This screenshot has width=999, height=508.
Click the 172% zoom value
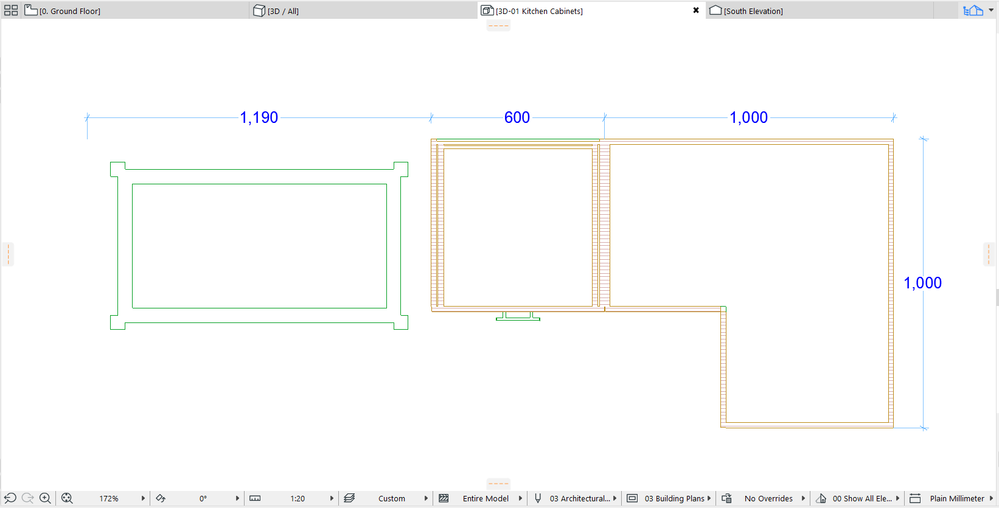tap(109, 498)
